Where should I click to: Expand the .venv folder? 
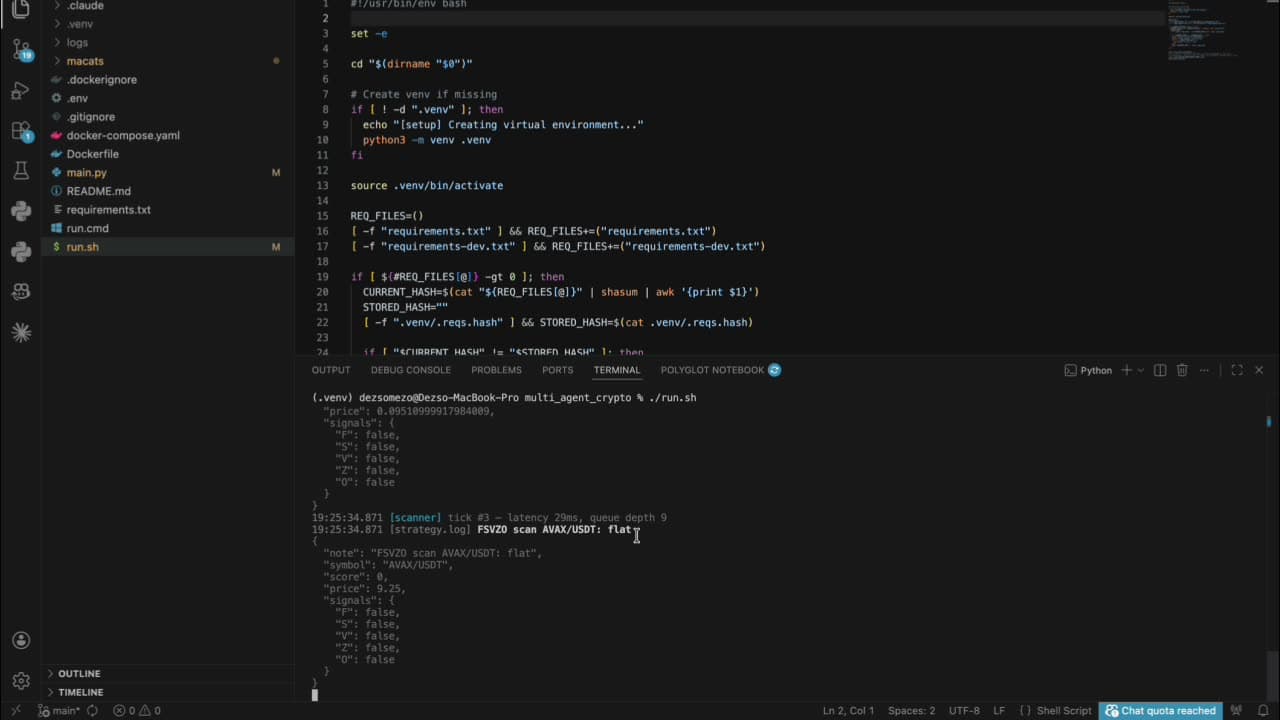pyautogui.click(x=168, y=24)
